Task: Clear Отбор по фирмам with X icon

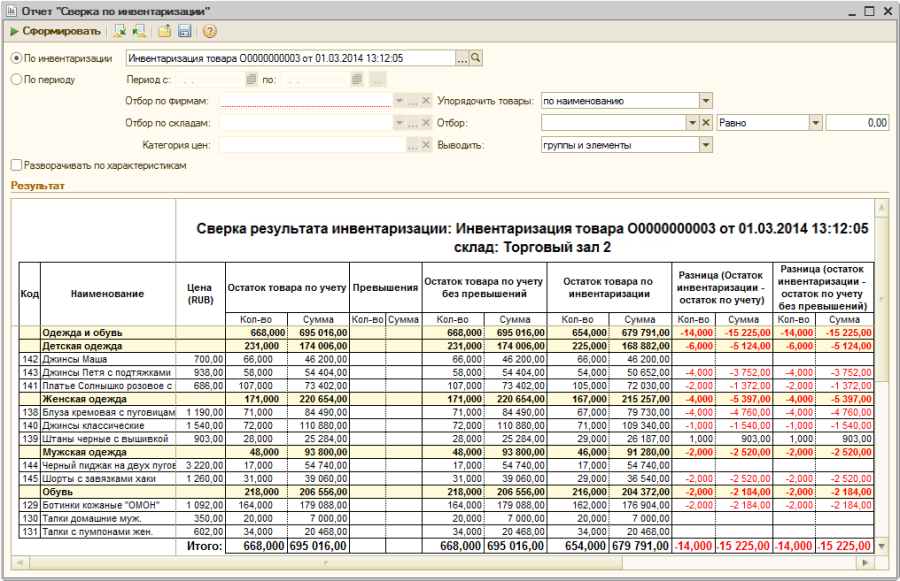Action: tap(426, 101)
